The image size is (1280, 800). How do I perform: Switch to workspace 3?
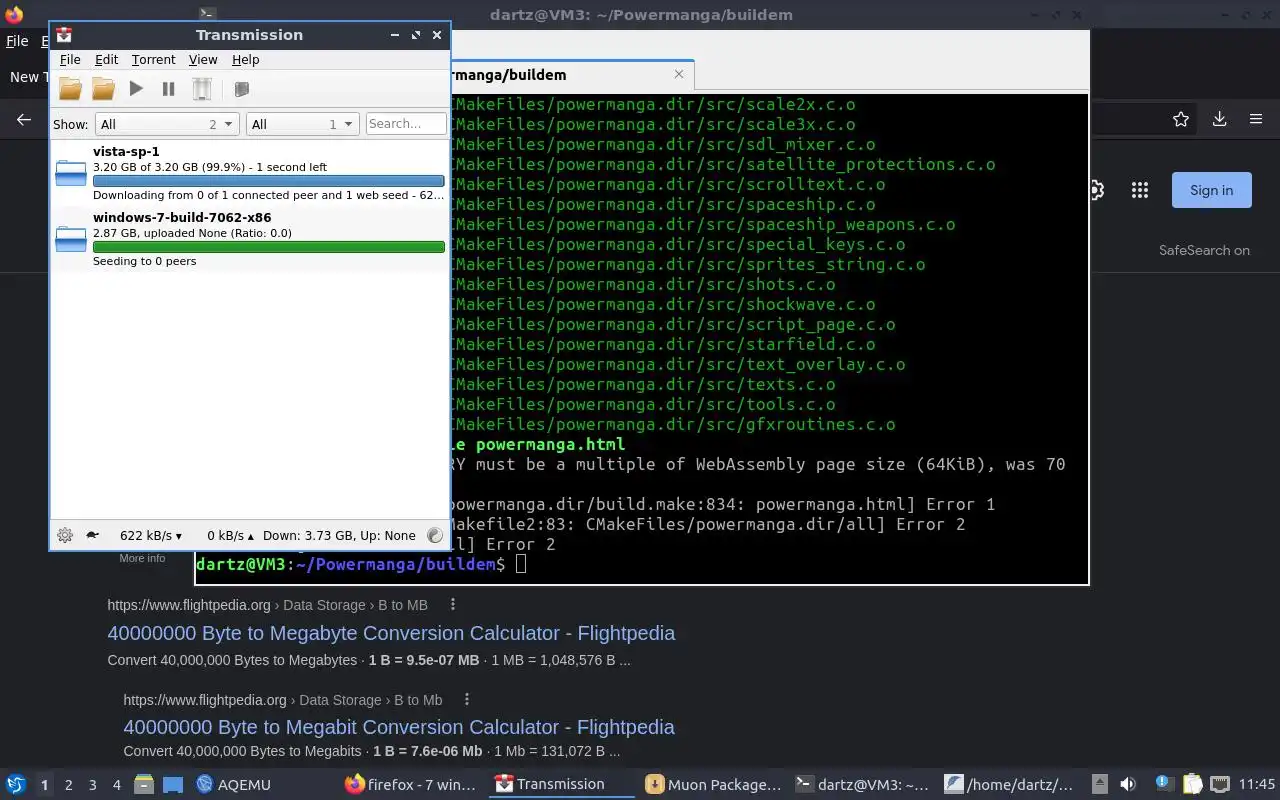pos(93,785)
